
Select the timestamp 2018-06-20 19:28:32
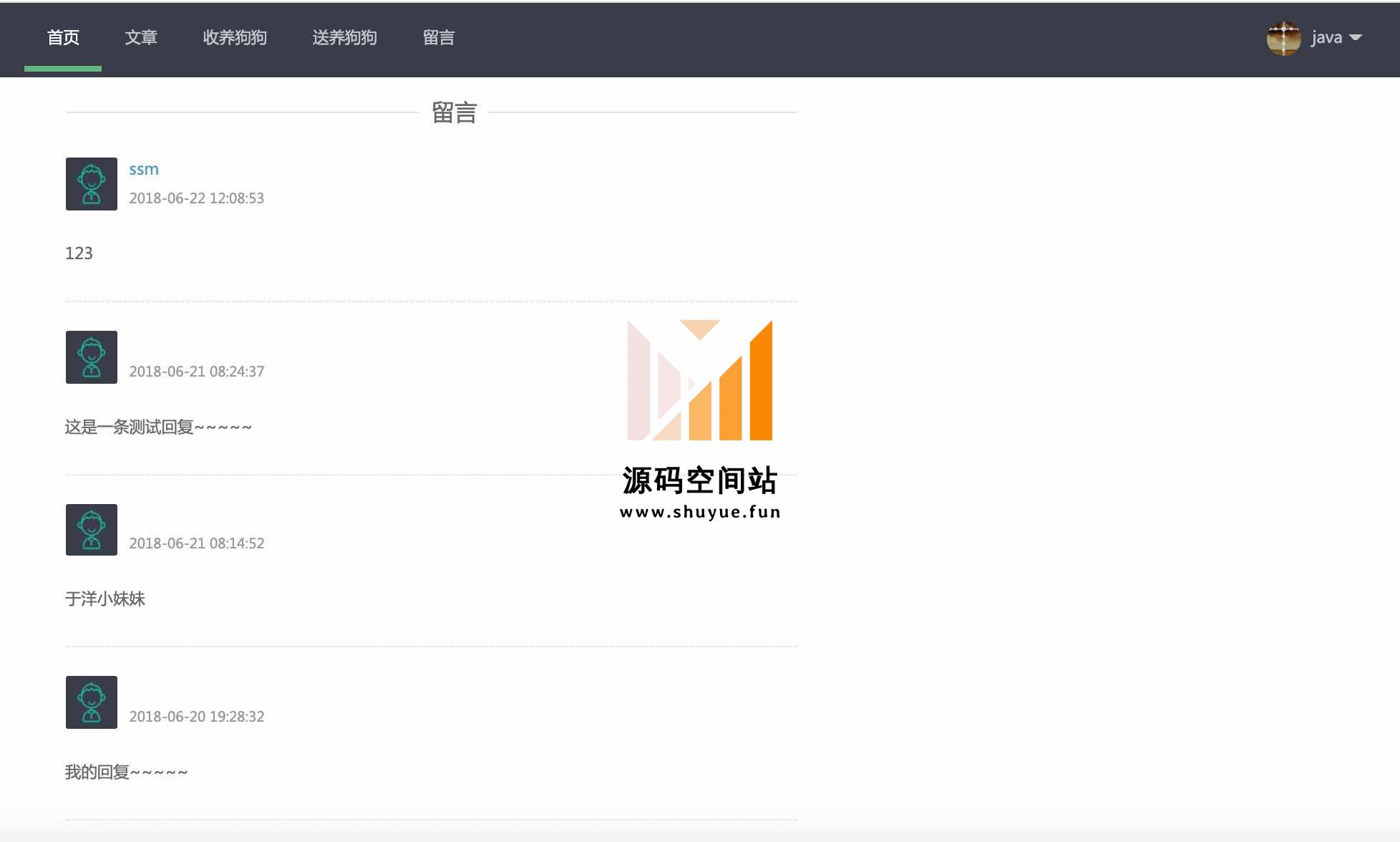pyautogui.click(x=197, y=717)
